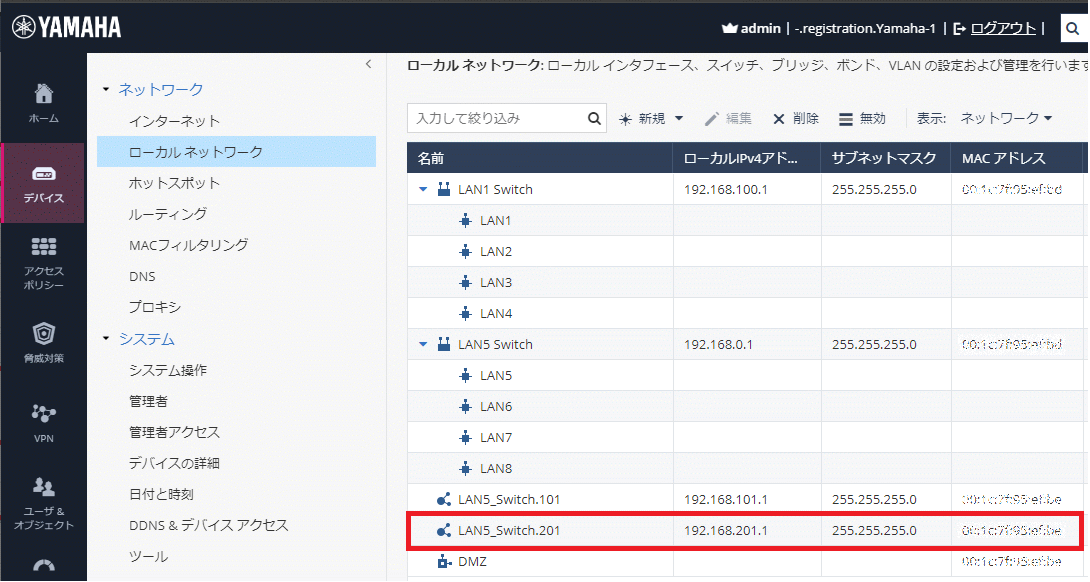Open Threat Prevention shield icon
Viewport: 1090px width, 582px height.
click(43, 334)
